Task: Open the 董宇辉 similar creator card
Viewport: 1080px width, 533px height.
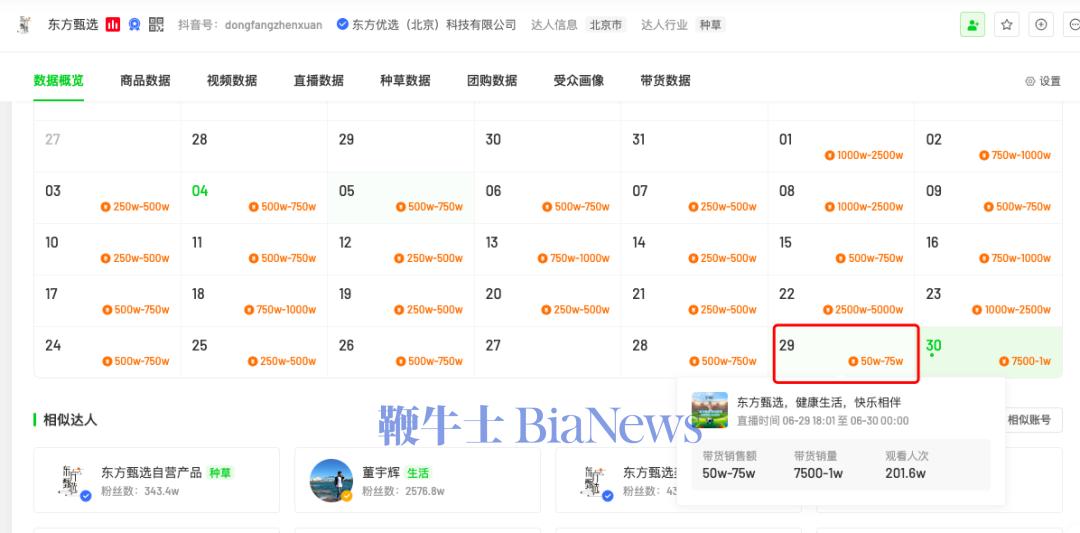Action: pos(417,480)
